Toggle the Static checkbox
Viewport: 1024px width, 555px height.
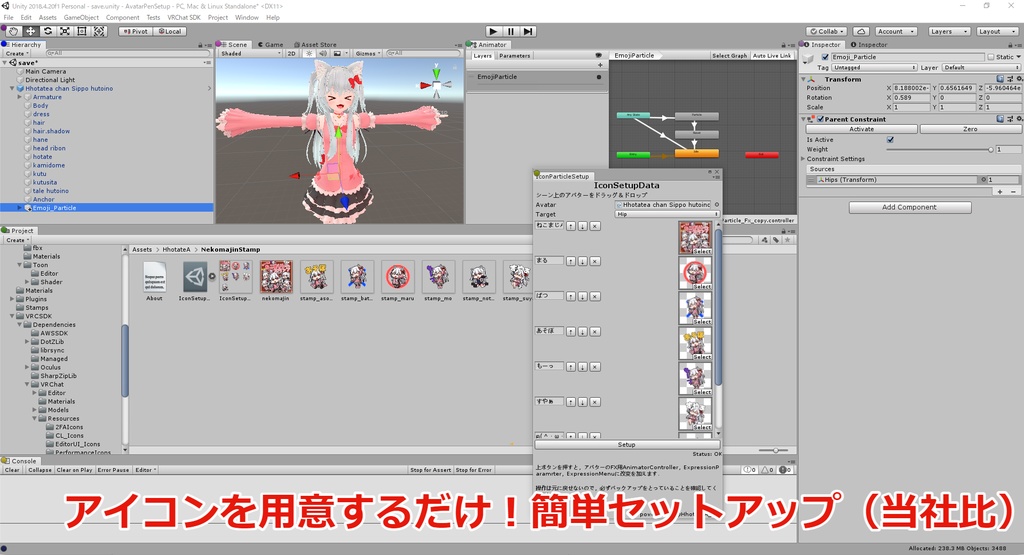[991, 57]
